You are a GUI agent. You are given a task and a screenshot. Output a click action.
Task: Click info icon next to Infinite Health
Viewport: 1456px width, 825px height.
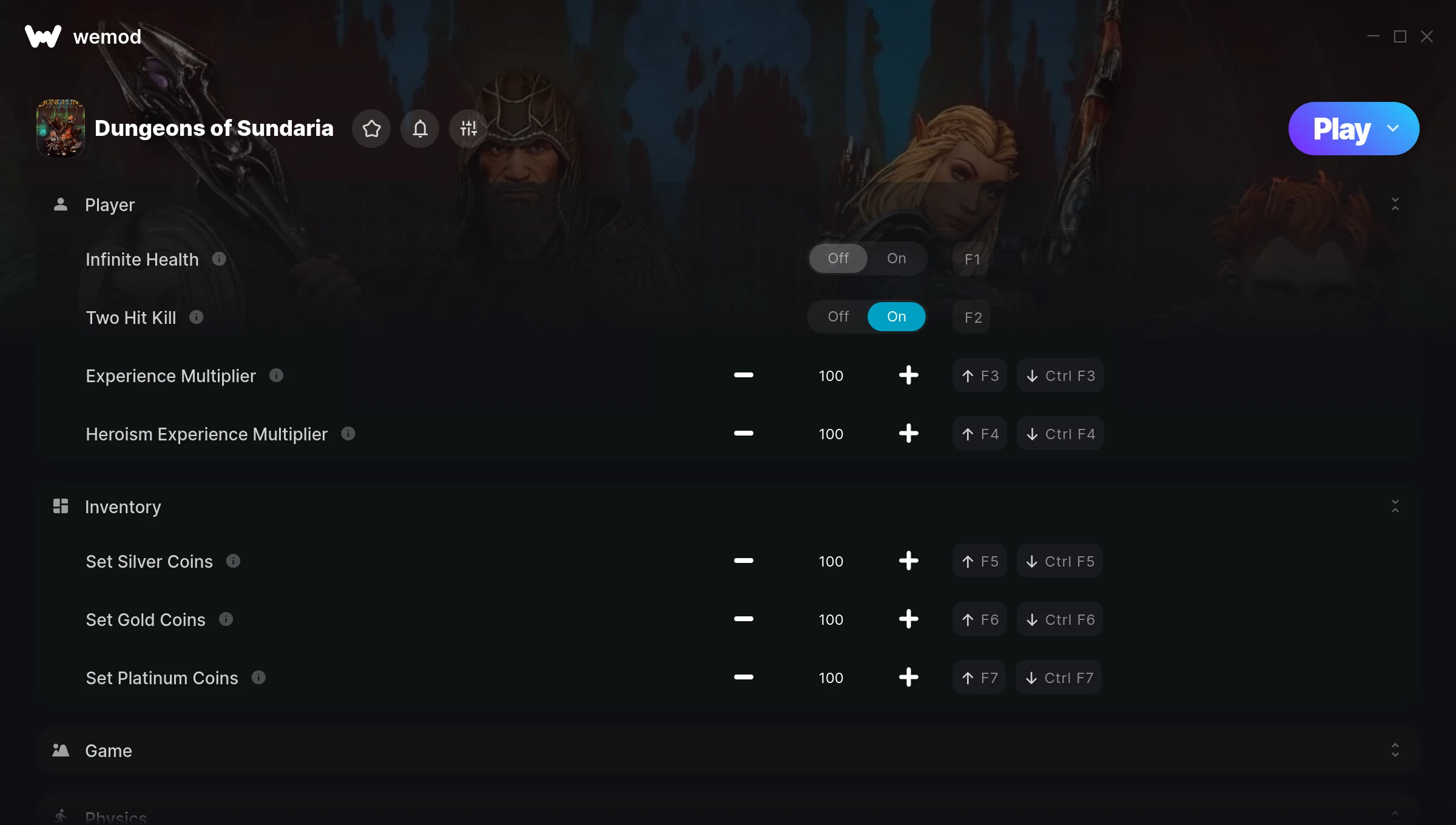pos(219,259)
